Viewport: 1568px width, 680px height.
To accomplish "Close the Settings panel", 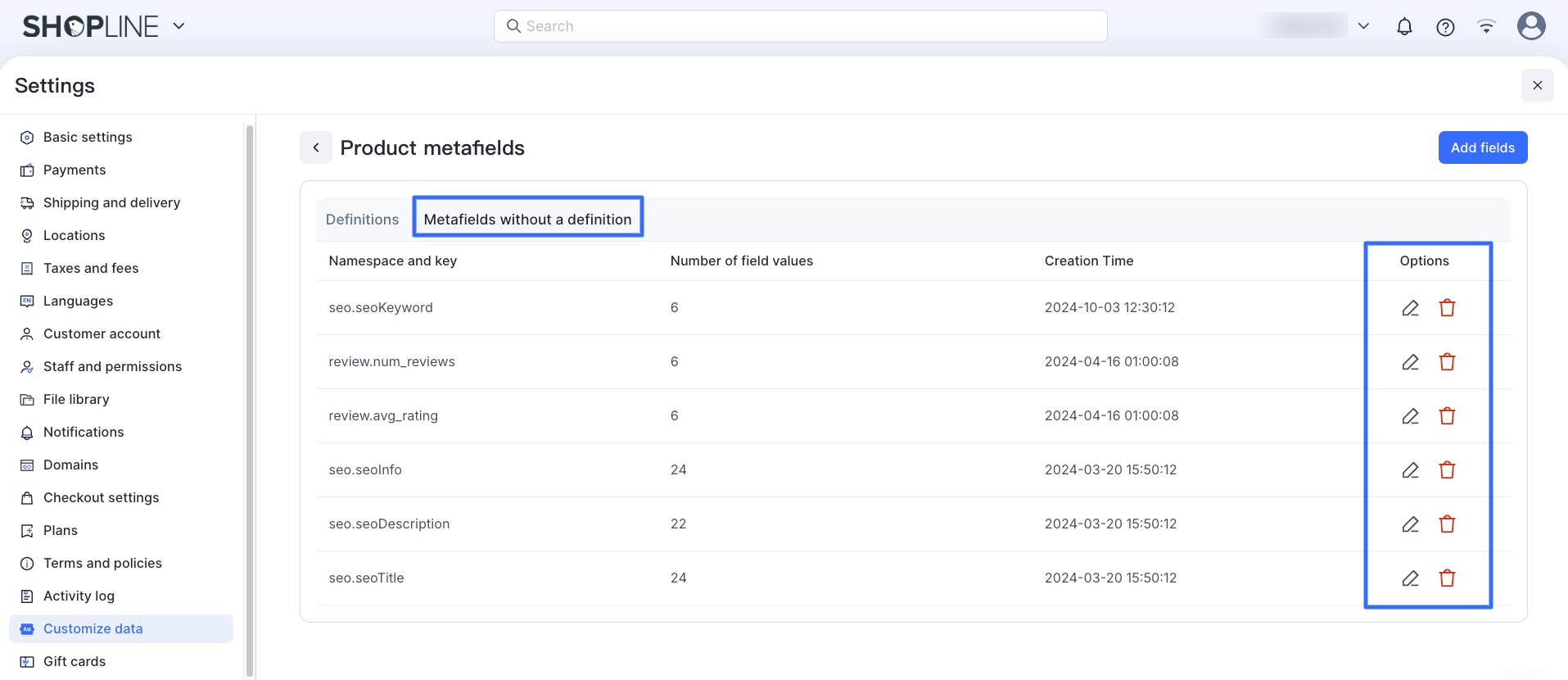I will pos(1537,85).
